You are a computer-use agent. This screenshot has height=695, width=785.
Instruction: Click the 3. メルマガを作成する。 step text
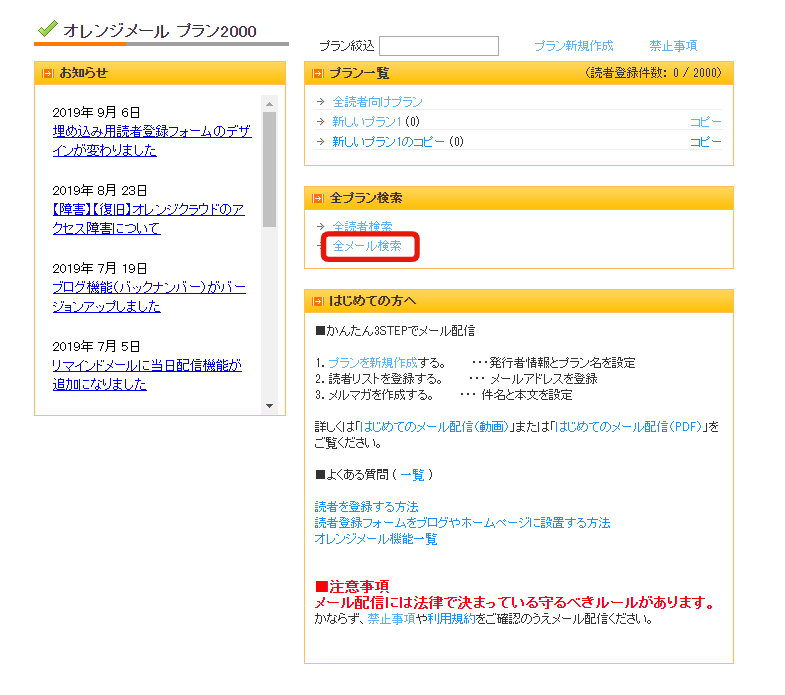(374, 395)
